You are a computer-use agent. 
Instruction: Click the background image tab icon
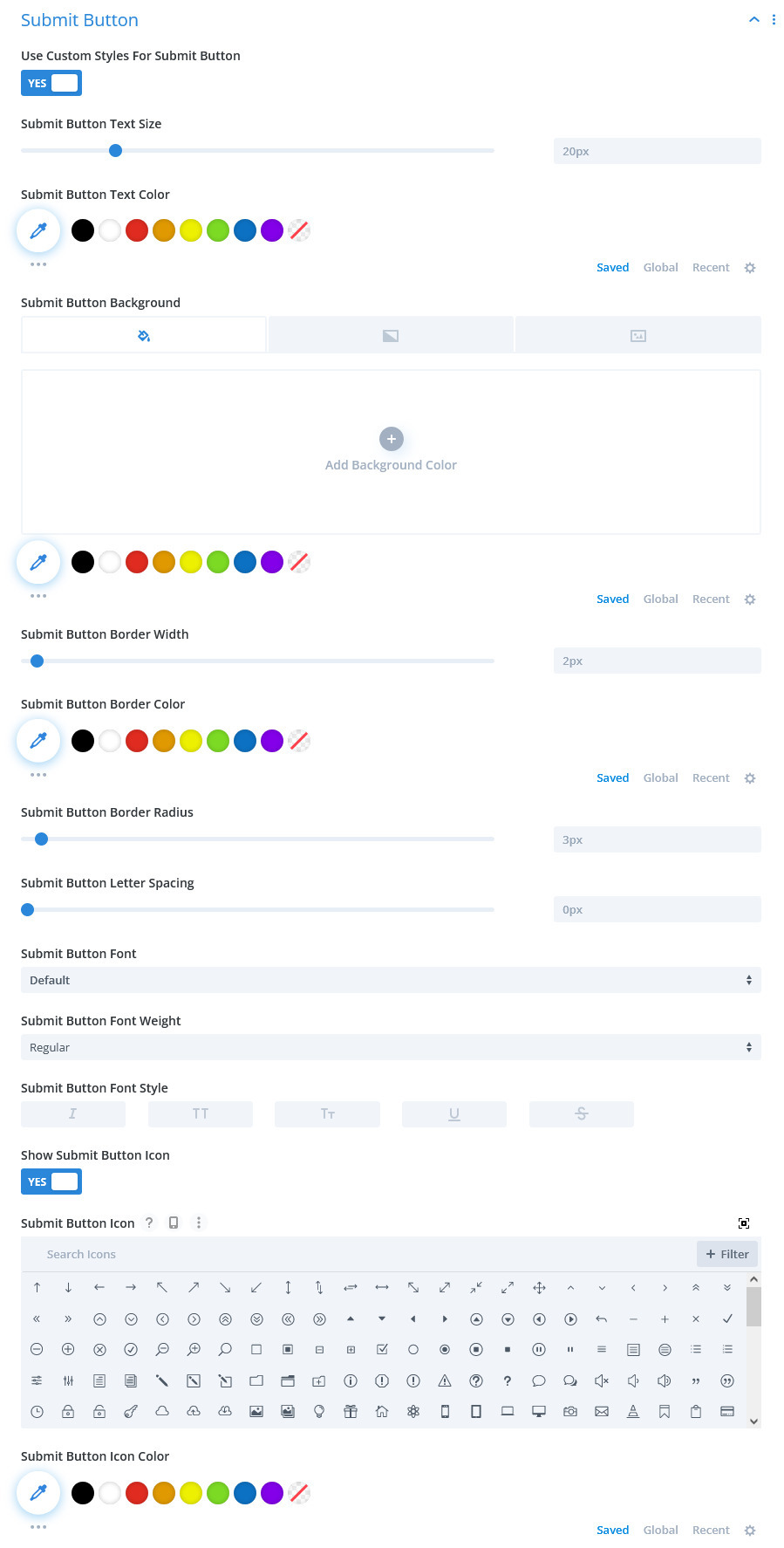pyautogui.click(x=638, y=335)
